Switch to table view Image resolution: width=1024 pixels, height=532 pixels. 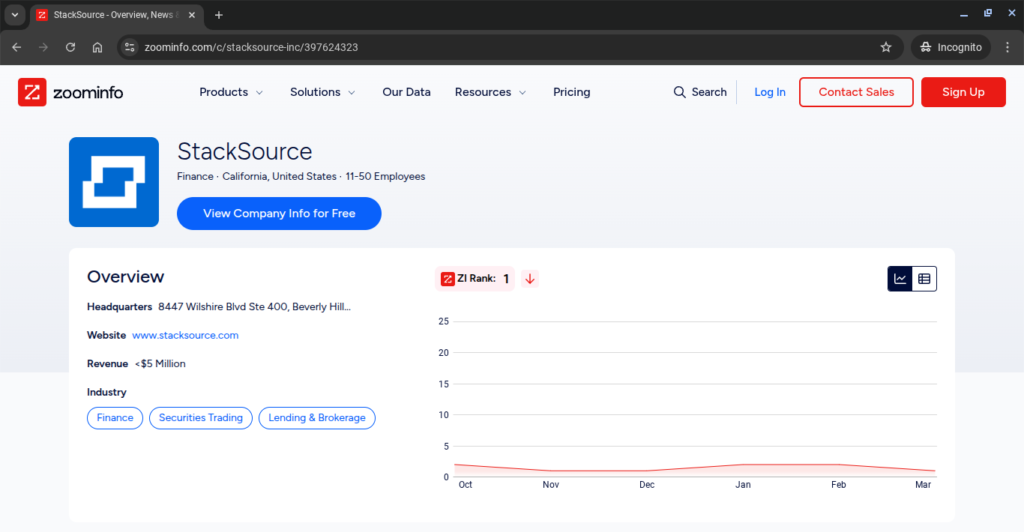pos(924,279)
